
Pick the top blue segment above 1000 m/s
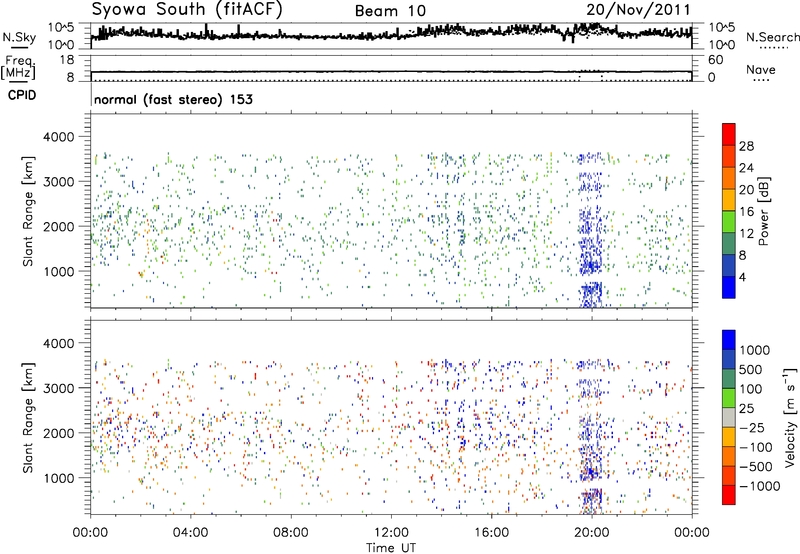729,340
